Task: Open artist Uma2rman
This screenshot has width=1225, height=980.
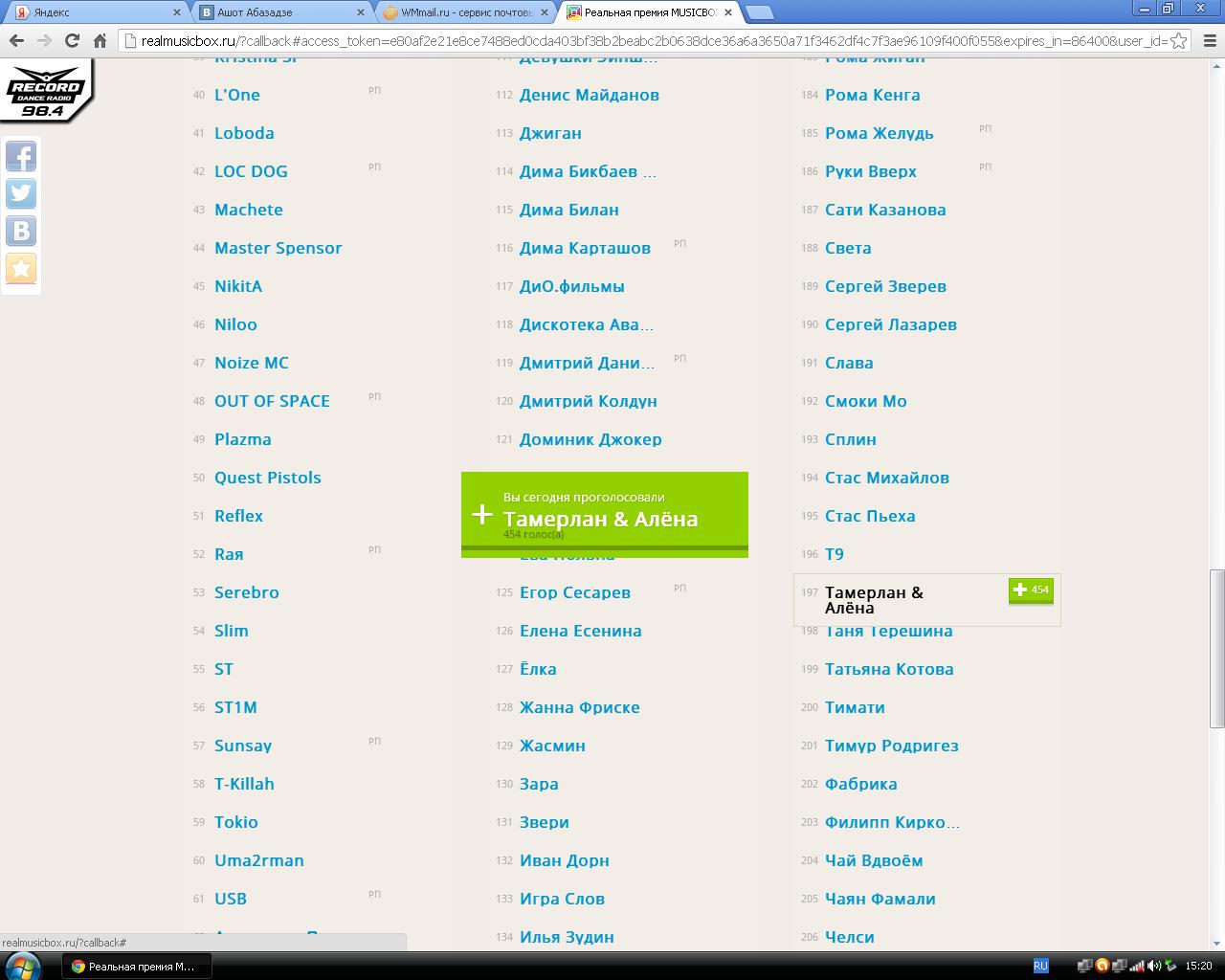Action: [x=259, y=860]
